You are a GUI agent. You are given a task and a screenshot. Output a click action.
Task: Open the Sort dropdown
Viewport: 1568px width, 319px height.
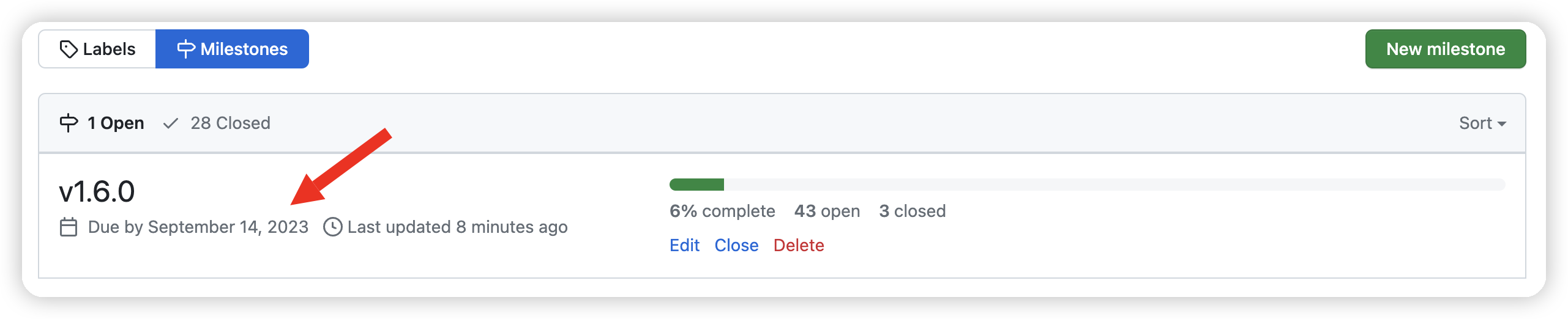(x=1482, y=123)
